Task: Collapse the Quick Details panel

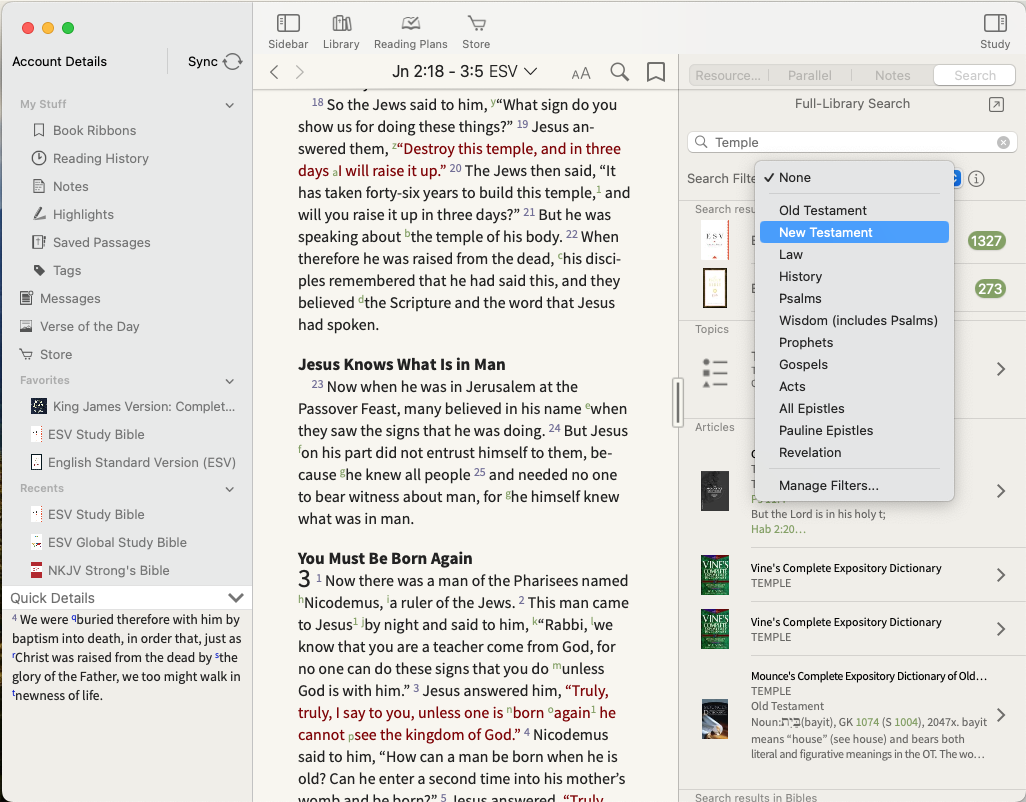Action: 236,598
